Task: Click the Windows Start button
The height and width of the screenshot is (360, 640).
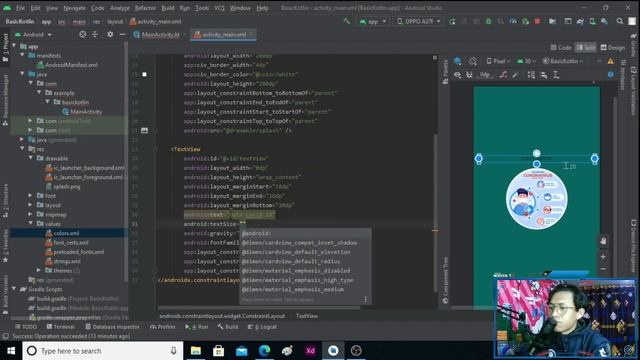Action: tap(11, 351)
